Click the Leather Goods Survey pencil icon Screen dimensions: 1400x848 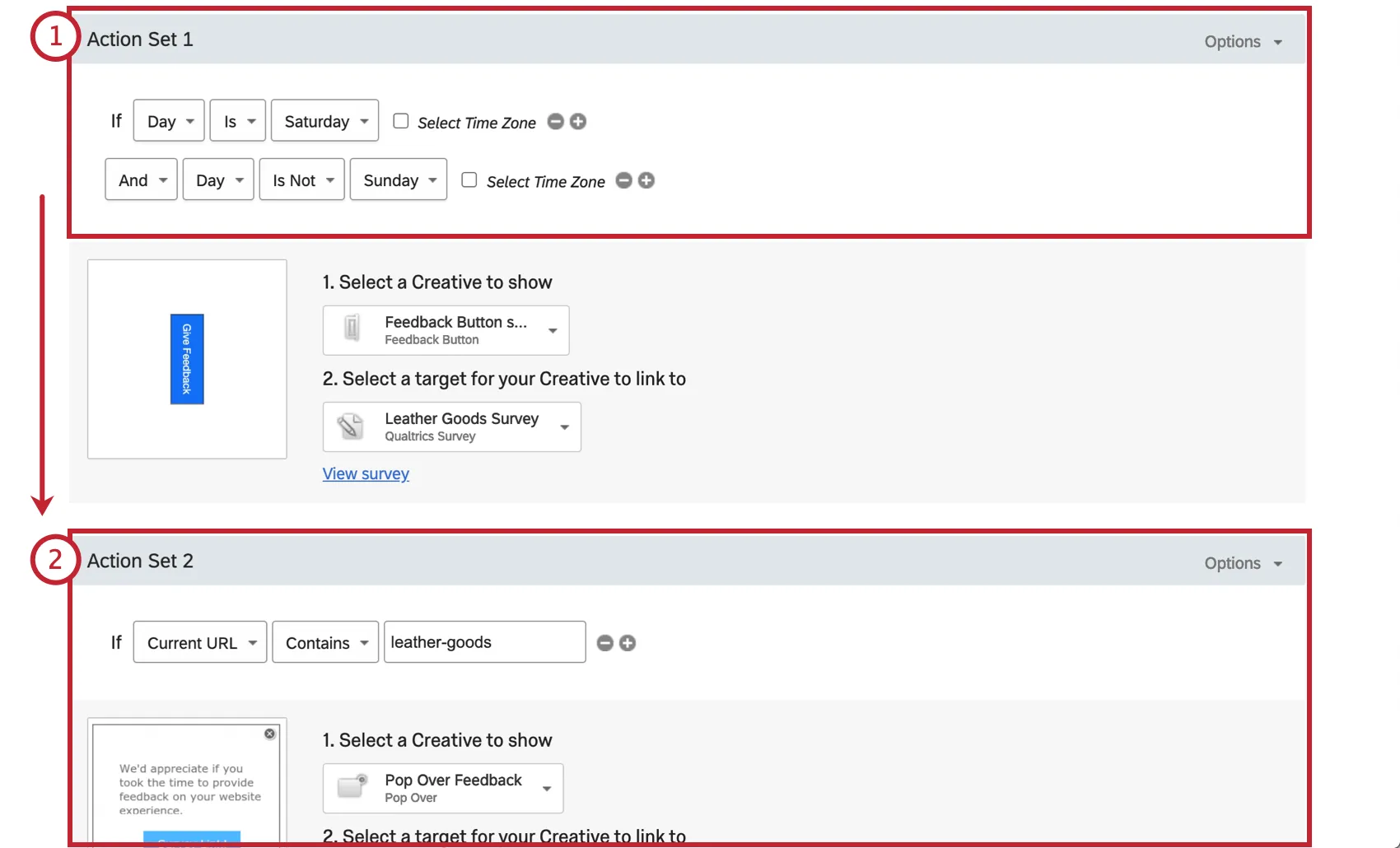[x=351, y=426]
